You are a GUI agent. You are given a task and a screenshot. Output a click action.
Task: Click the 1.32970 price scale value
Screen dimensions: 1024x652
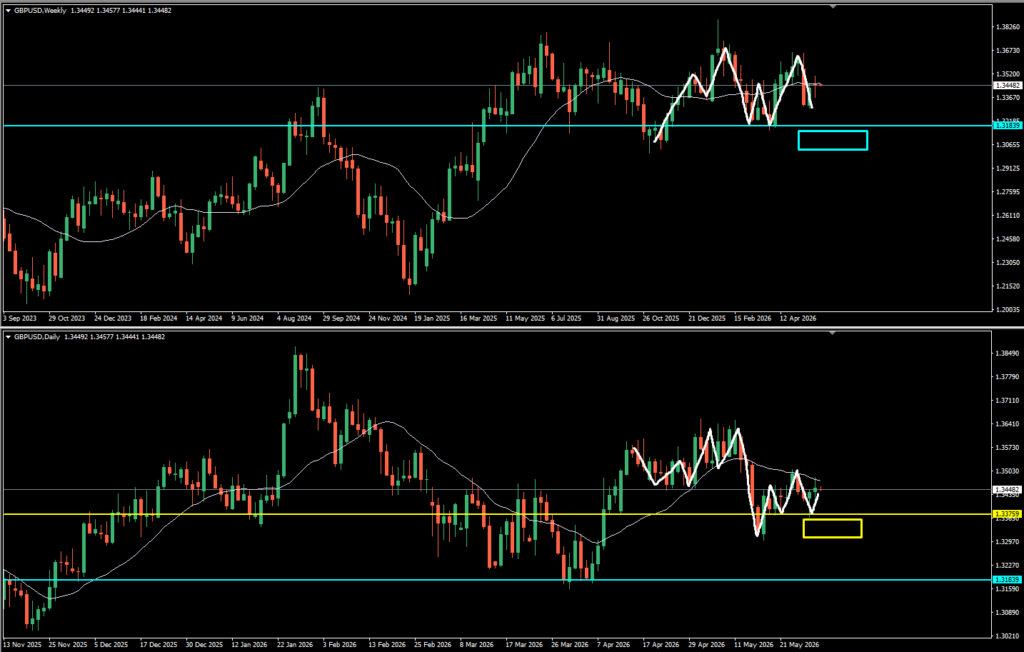[x=1008, y=542]
